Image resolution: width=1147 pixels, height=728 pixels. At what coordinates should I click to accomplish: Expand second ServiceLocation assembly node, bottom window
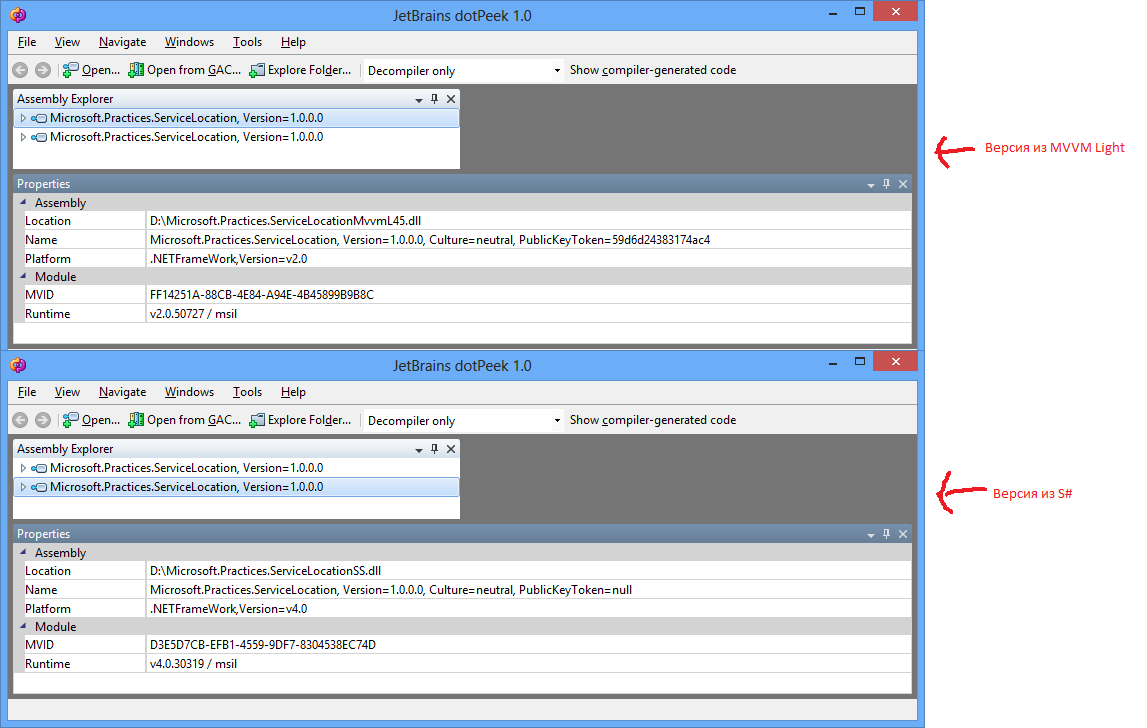click(x=23, y=487)
